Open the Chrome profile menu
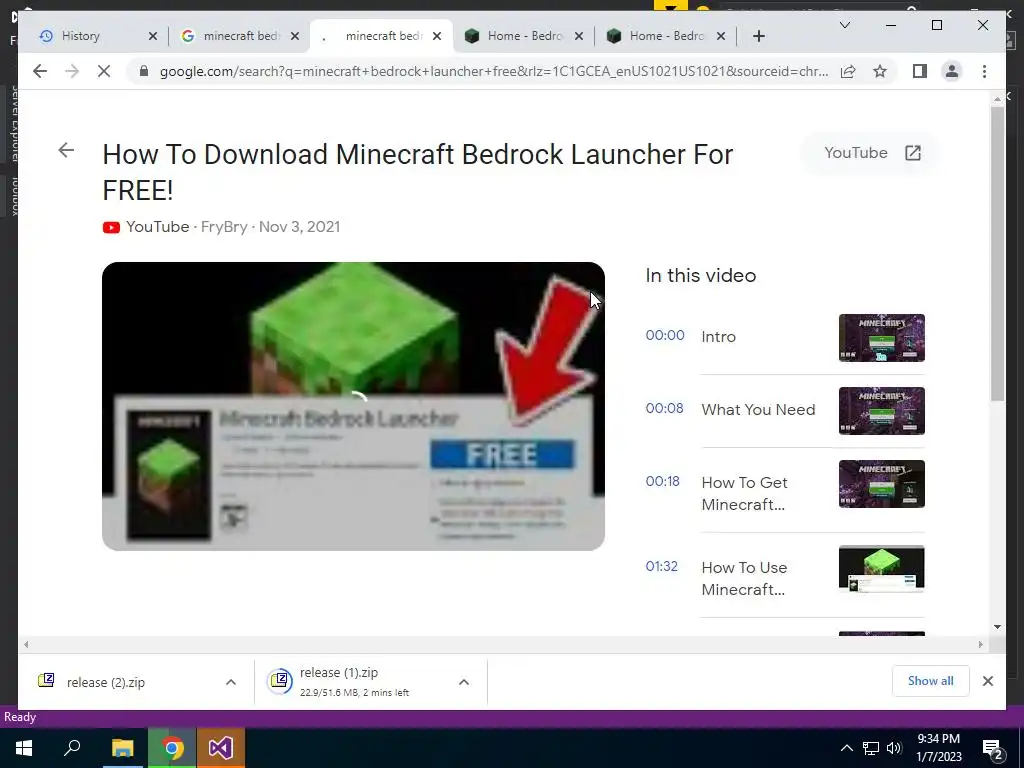1024x768 pixels. (x=952, y=71)
